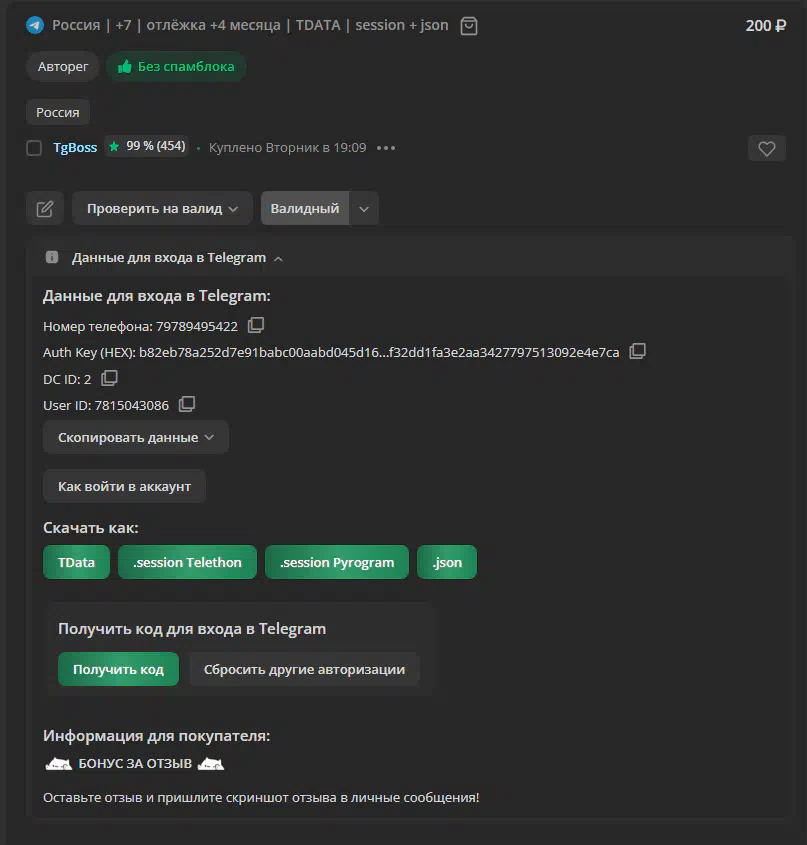
Task: Download the .session Pyrogram file
Action: [337, 562]
